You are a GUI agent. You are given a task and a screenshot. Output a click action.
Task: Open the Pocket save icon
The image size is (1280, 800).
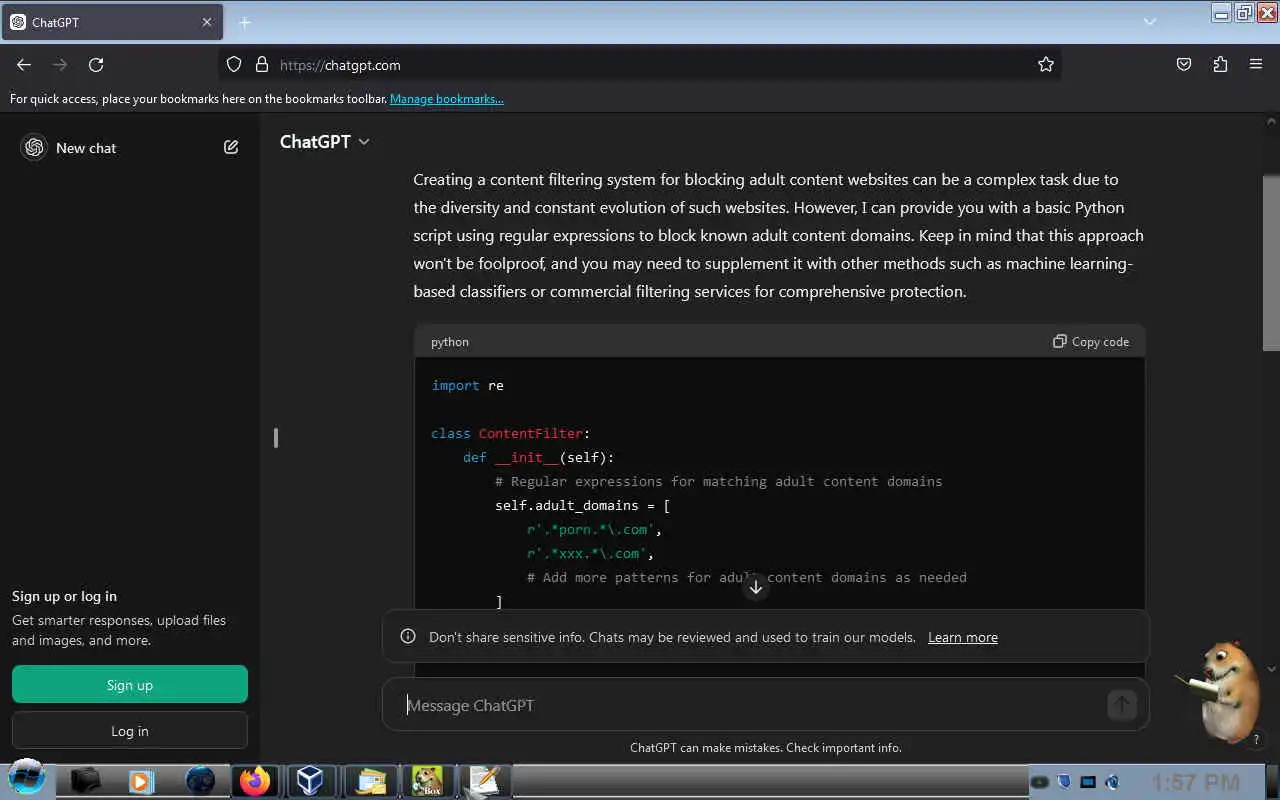[1184, 64]
